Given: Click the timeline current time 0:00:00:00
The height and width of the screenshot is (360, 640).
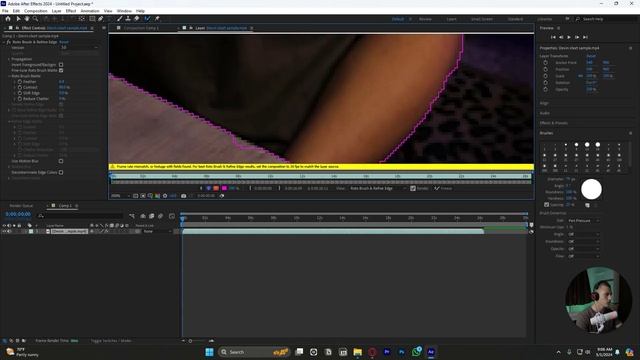Looking at the screenshot, I should 18,214.
